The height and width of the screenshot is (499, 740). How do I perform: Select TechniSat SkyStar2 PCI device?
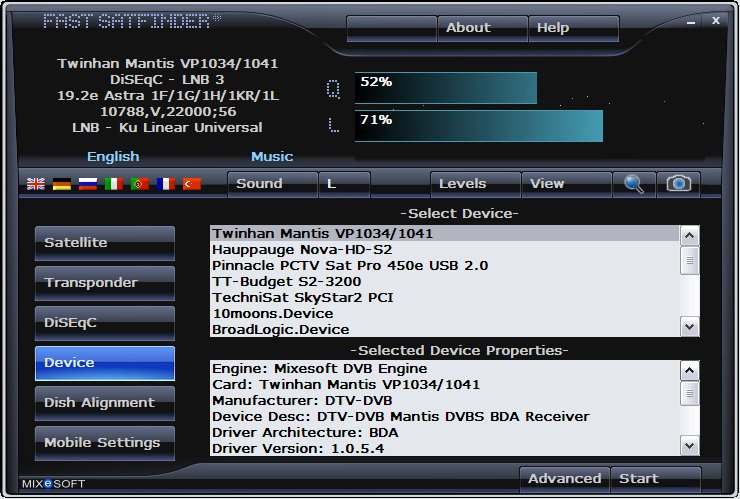[x=445, y=298]
